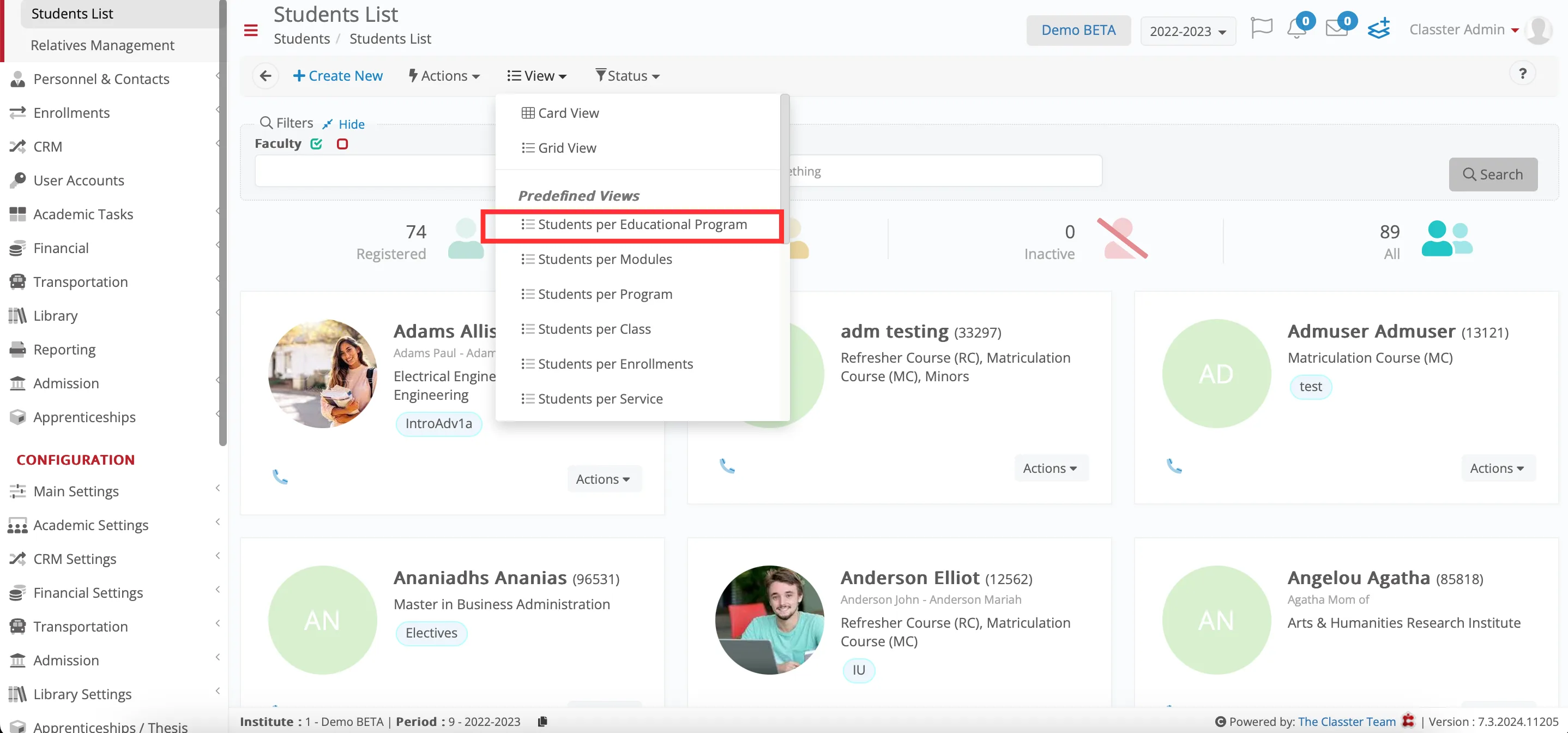Uncheck all Faculty options red box
This screenshot has width=1568, height=733.
tap(342, 143)
